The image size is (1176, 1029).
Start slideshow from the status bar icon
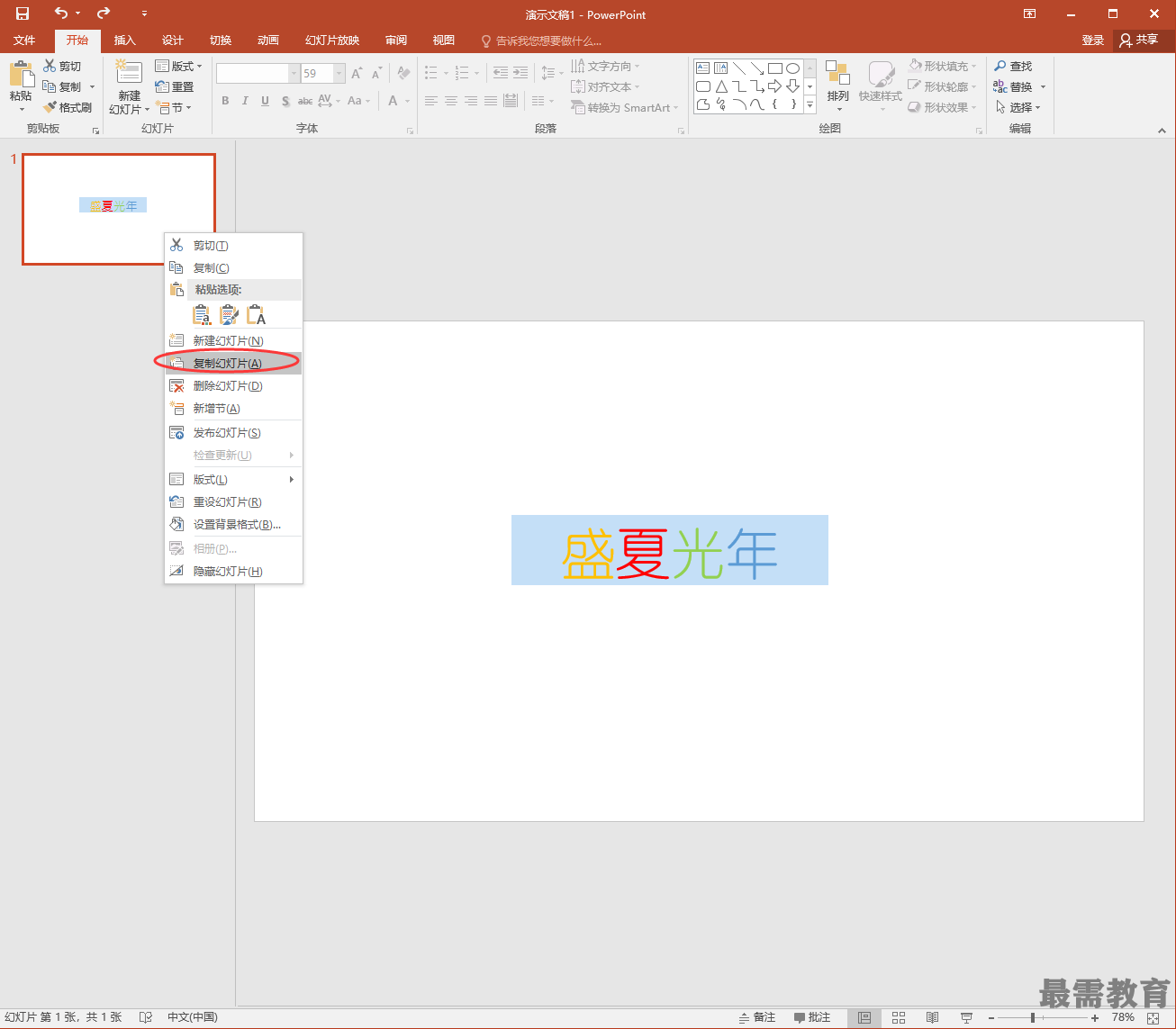point(966,1017)
